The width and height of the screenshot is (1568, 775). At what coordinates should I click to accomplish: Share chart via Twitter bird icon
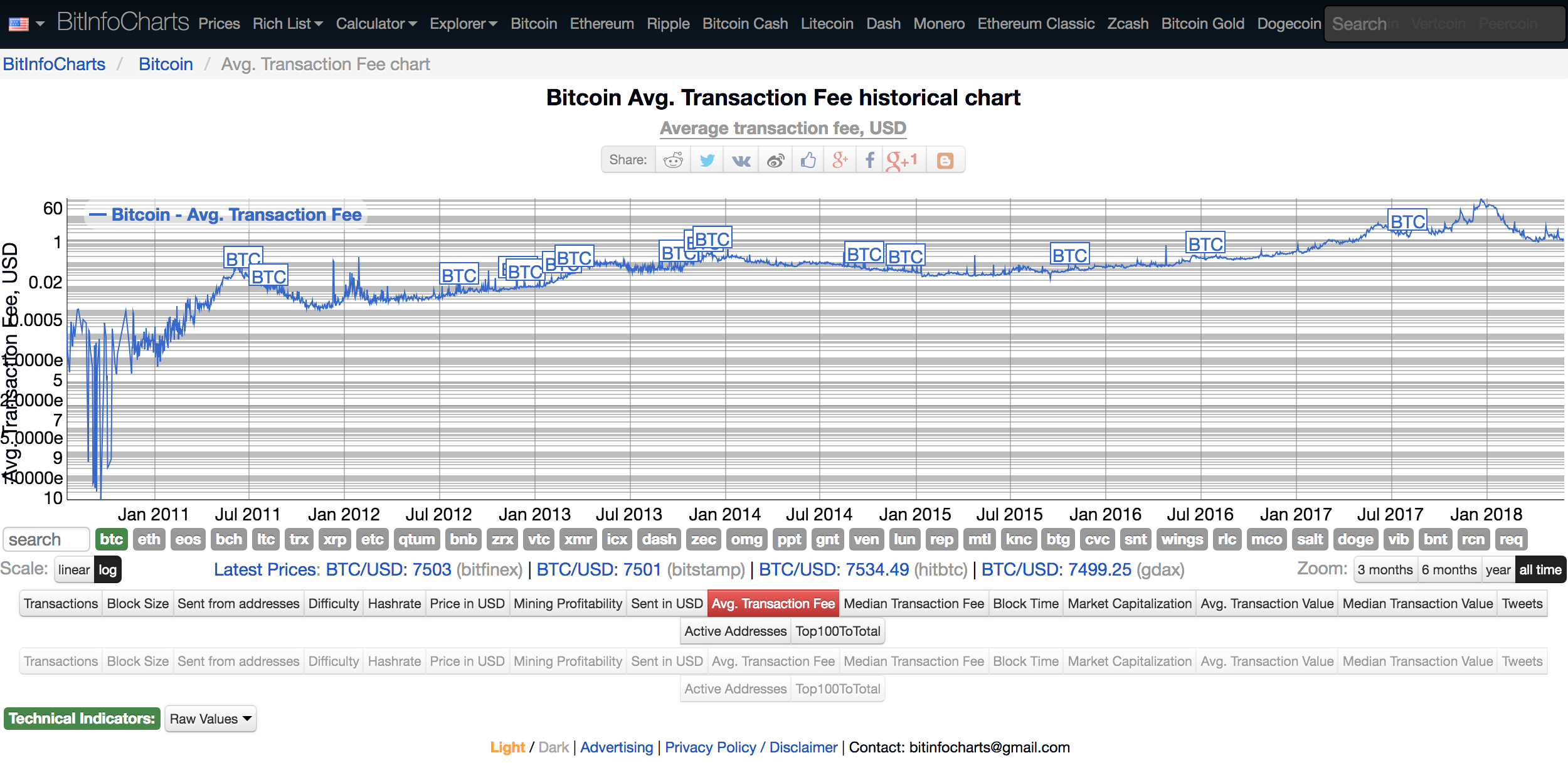[707, 160]
